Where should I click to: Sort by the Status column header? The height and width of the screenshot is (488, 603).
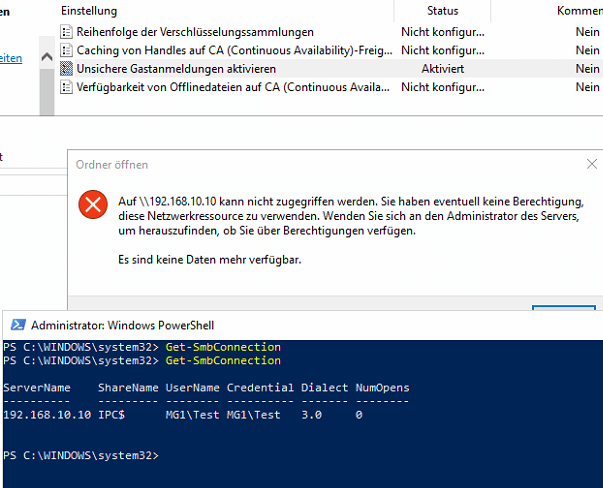[442, 10]
